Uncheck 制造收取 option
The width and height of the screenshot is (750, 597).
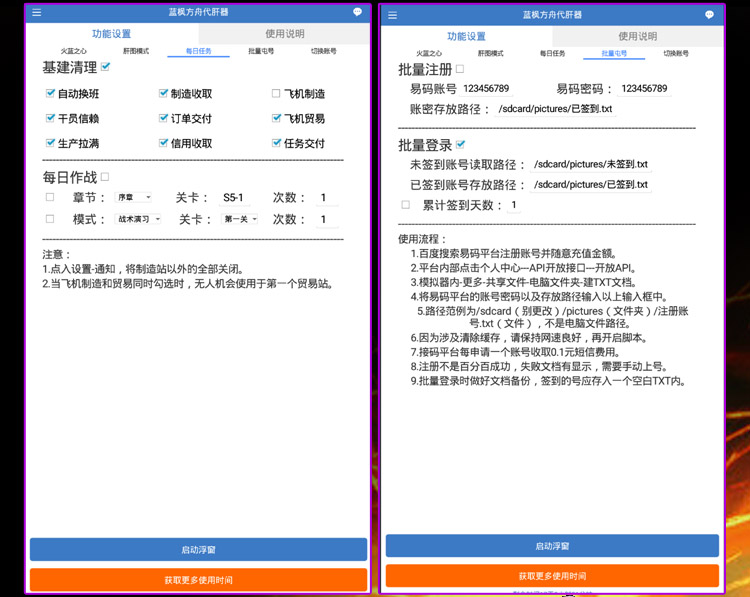(x=163, y=93)
